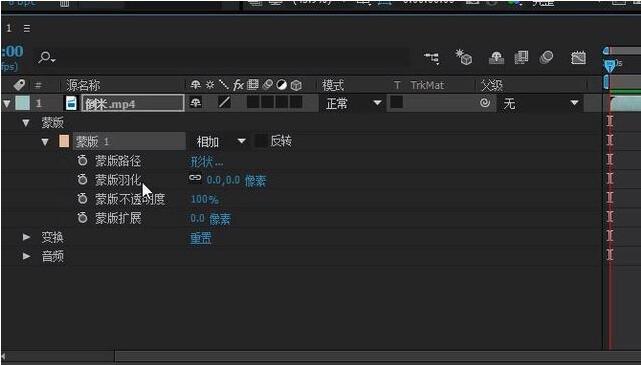Screen dimensions: 641x365
Task: Select the 蒙版羽化 property row
Action: 118,179
